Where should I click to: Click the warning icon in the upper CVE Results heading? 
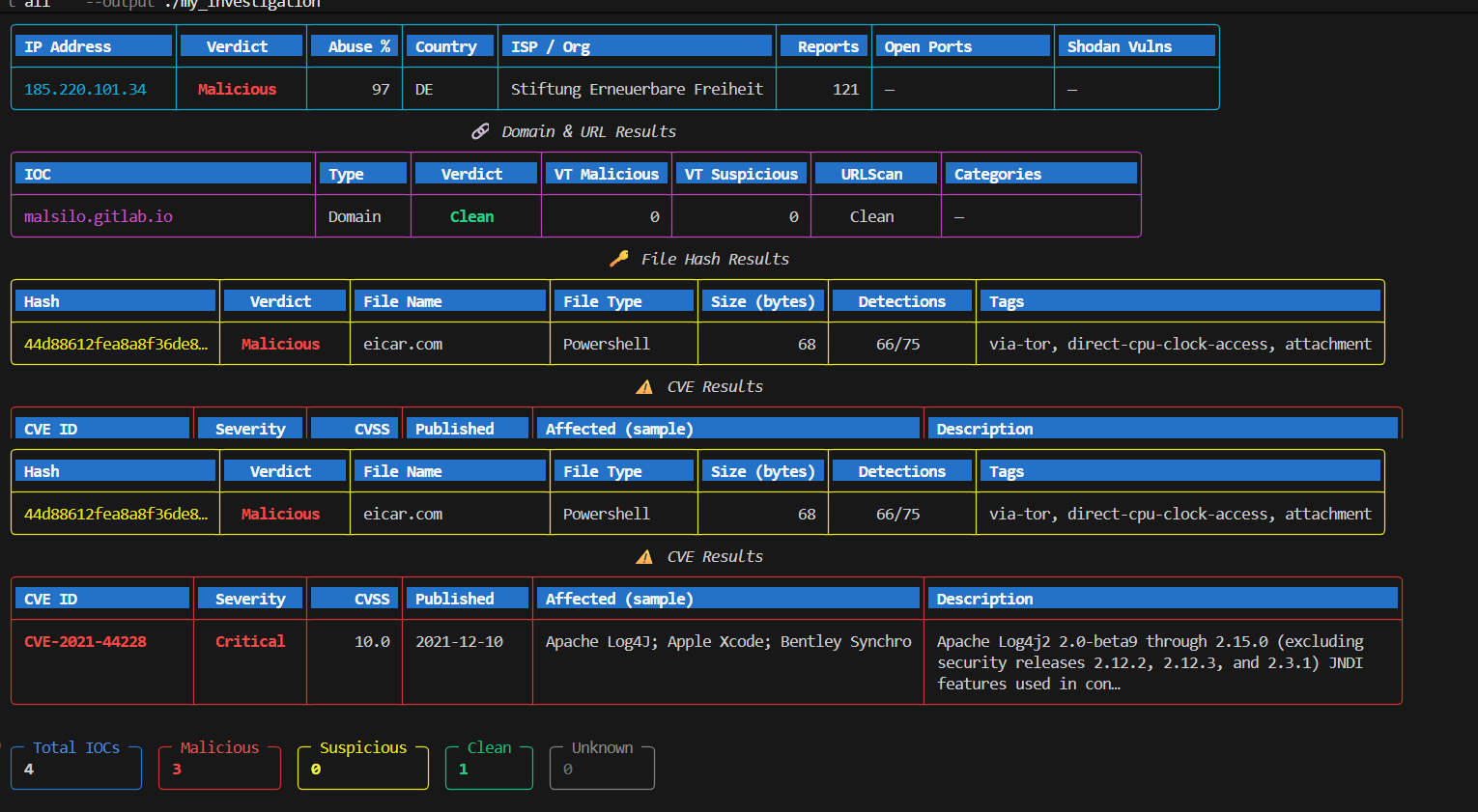pyautogui.click(x=644, y=387)
